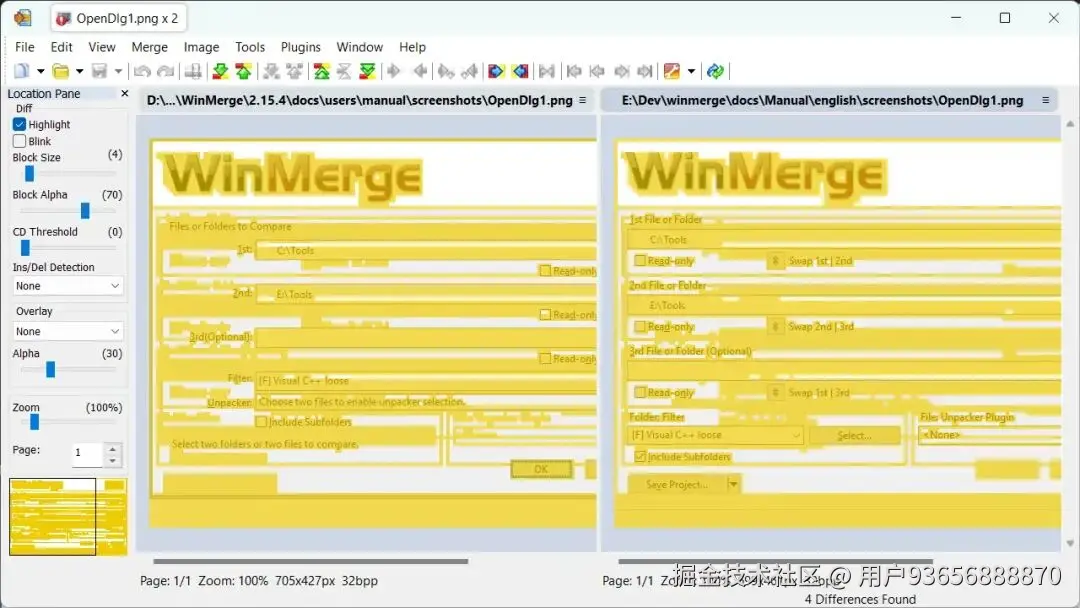Click left pane file path header

(x=360, y=101)
